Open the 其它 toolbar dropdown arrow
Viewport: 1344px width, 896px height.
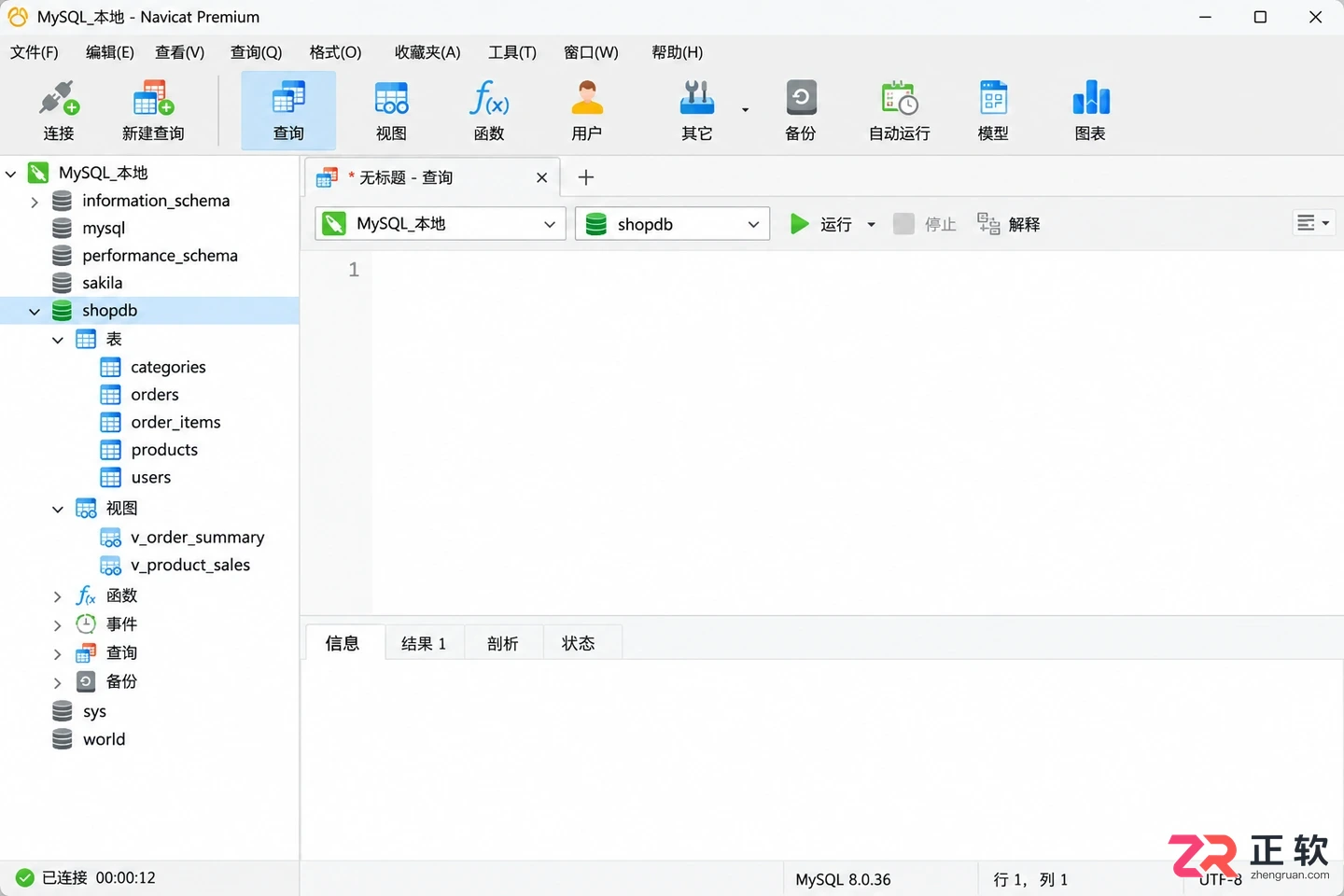pos(745,110)
